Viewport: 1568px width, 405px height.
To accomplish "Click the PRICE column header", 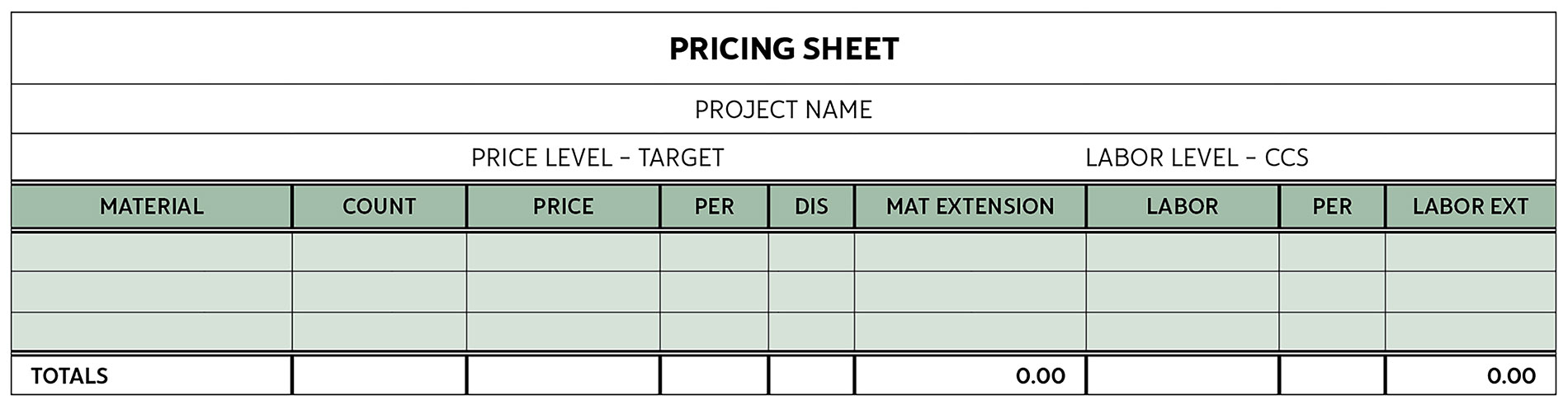I will click(x=563, y=206).
